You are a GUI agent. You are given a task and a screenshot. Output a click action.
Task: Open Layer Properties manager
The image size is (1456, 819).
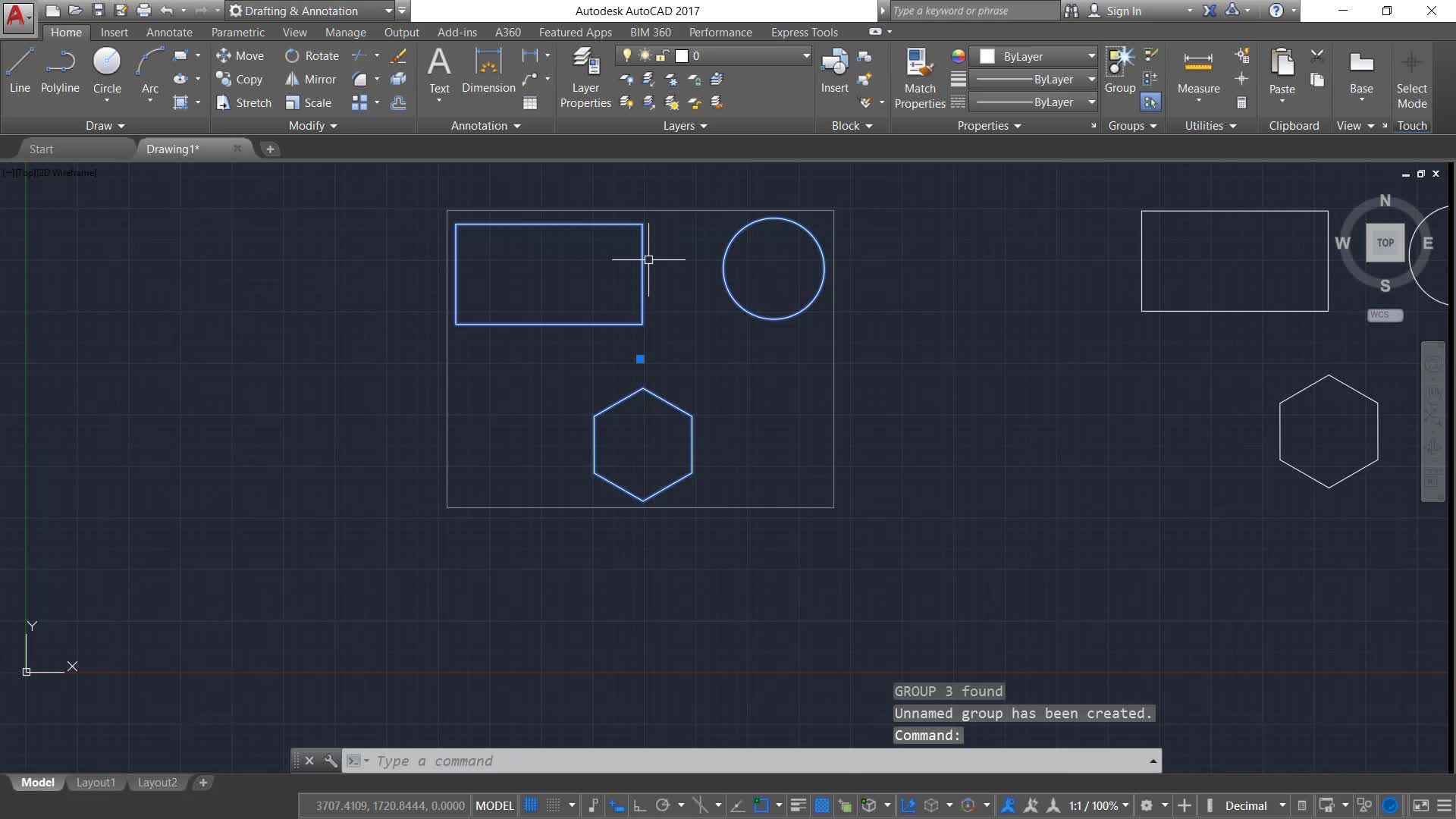click(585, 77)
